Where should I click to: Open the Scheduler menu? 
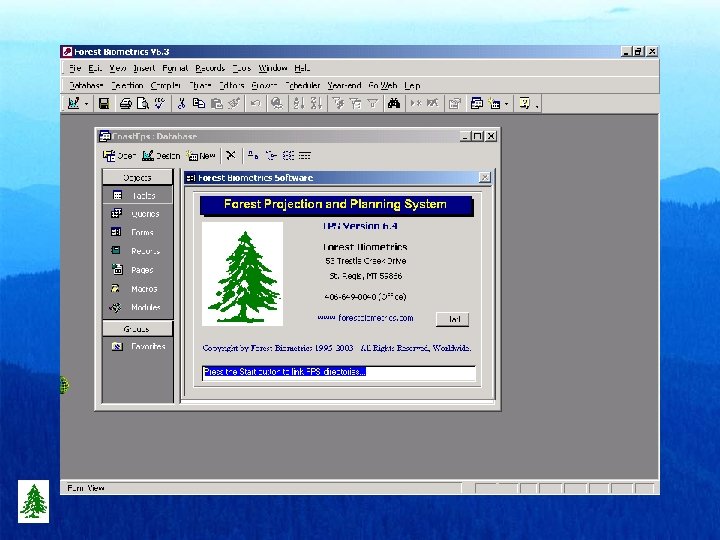coord(303,86)
